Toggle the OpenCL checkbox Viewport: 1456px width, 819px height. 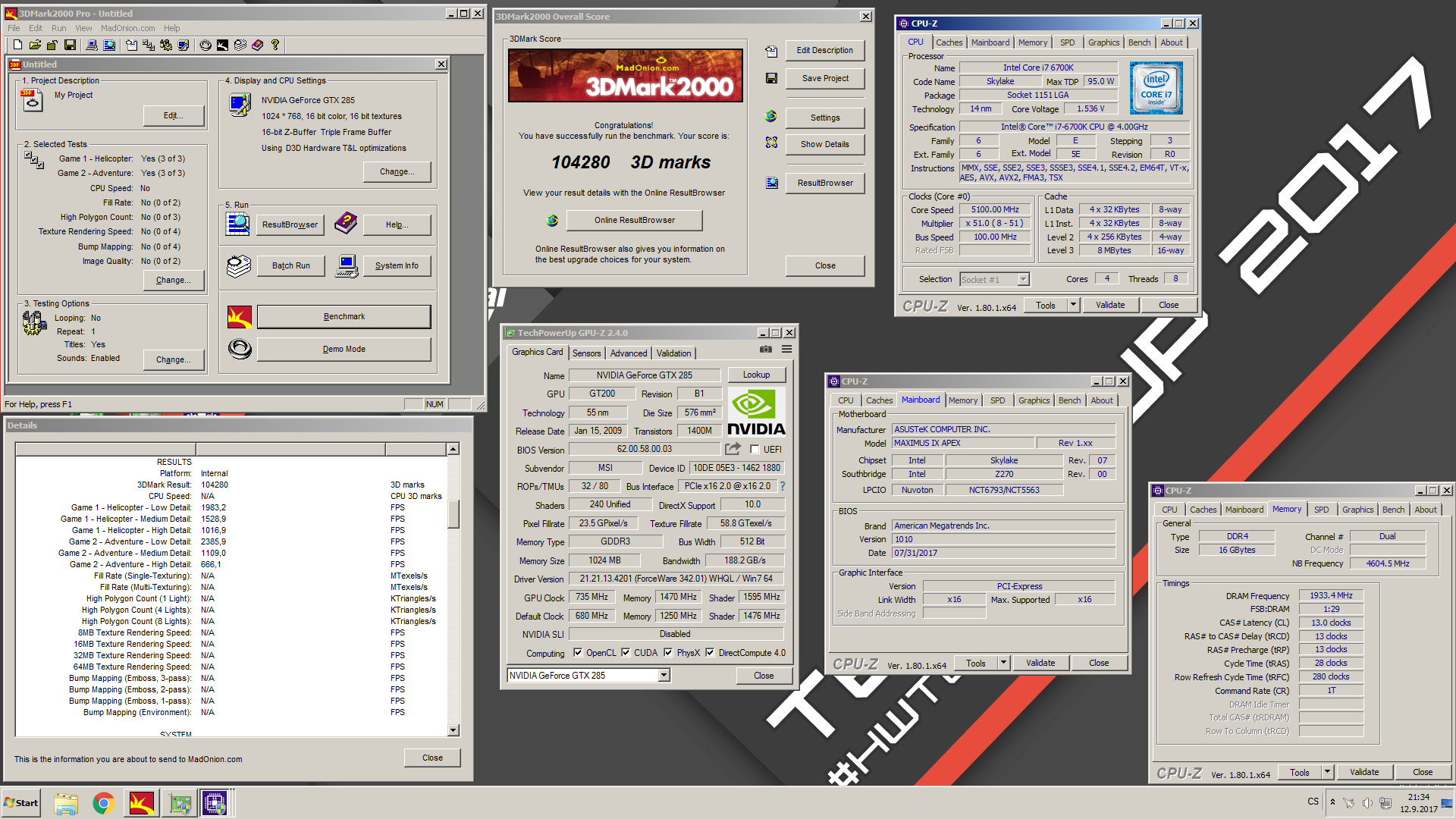tap(578, 653)
